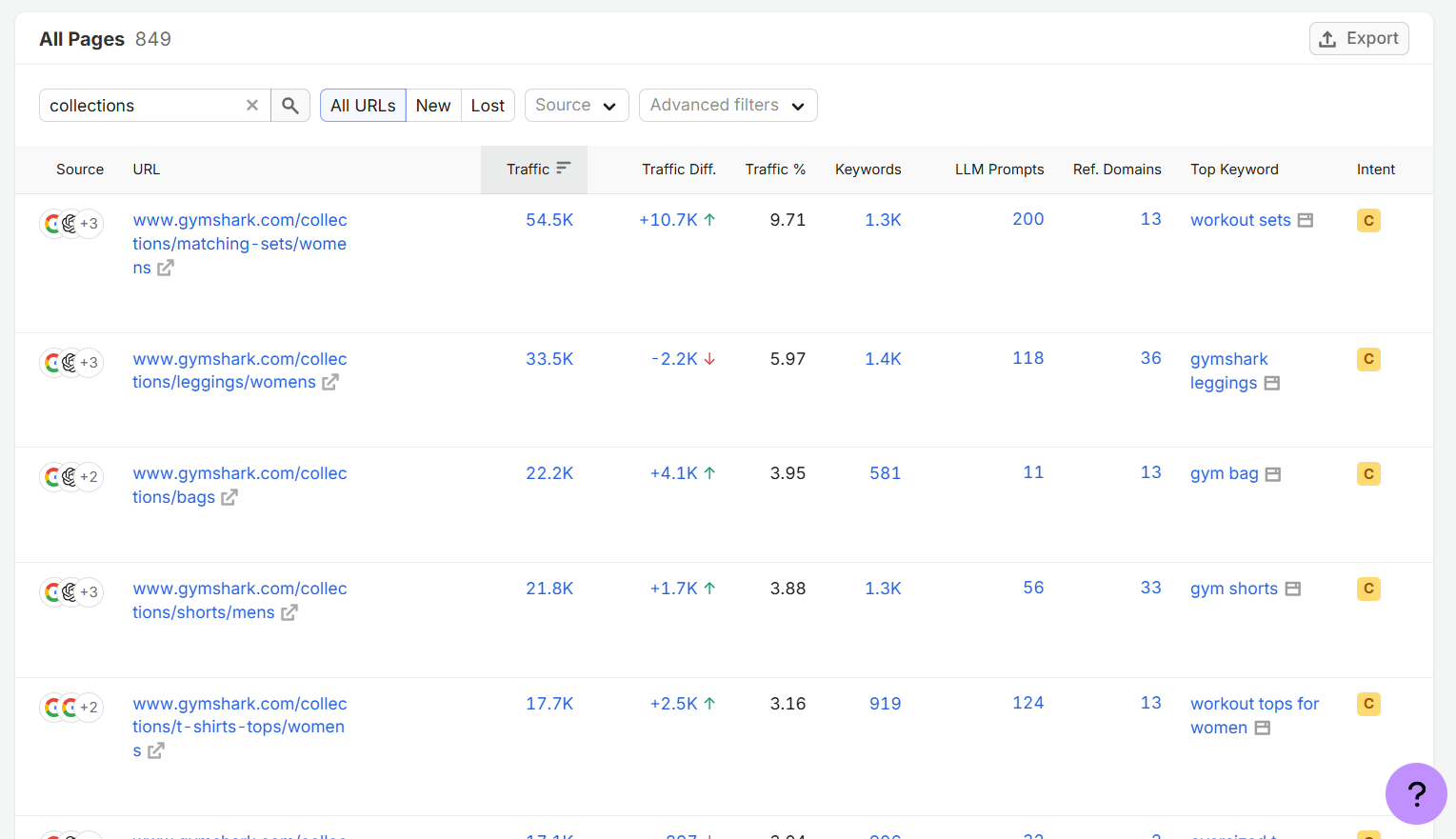Image resolution: width=1456 pixels, height=839 pixels.
Task: Expand the Advanced filters dropdown
Action: tap(728, 106)
